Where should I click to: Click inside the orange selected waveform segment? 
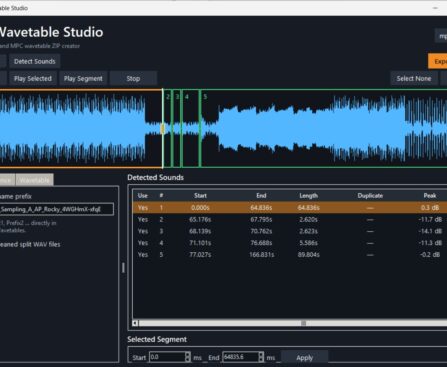tap(80, 128)
